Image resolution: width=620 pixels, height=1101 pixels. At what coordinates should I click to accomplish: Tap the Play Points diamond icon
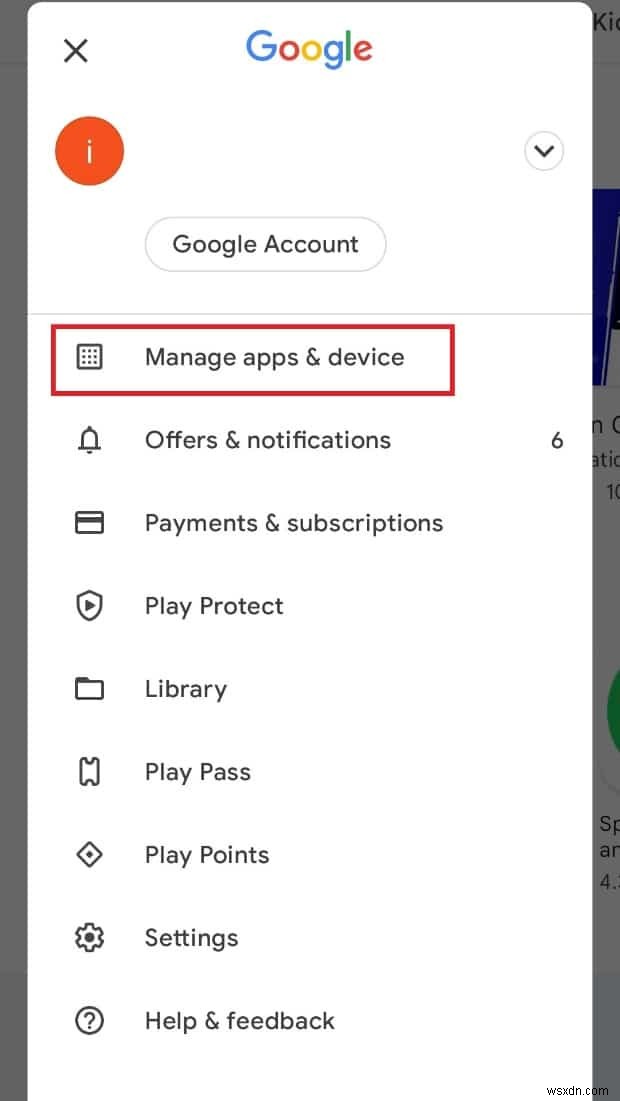89,855
